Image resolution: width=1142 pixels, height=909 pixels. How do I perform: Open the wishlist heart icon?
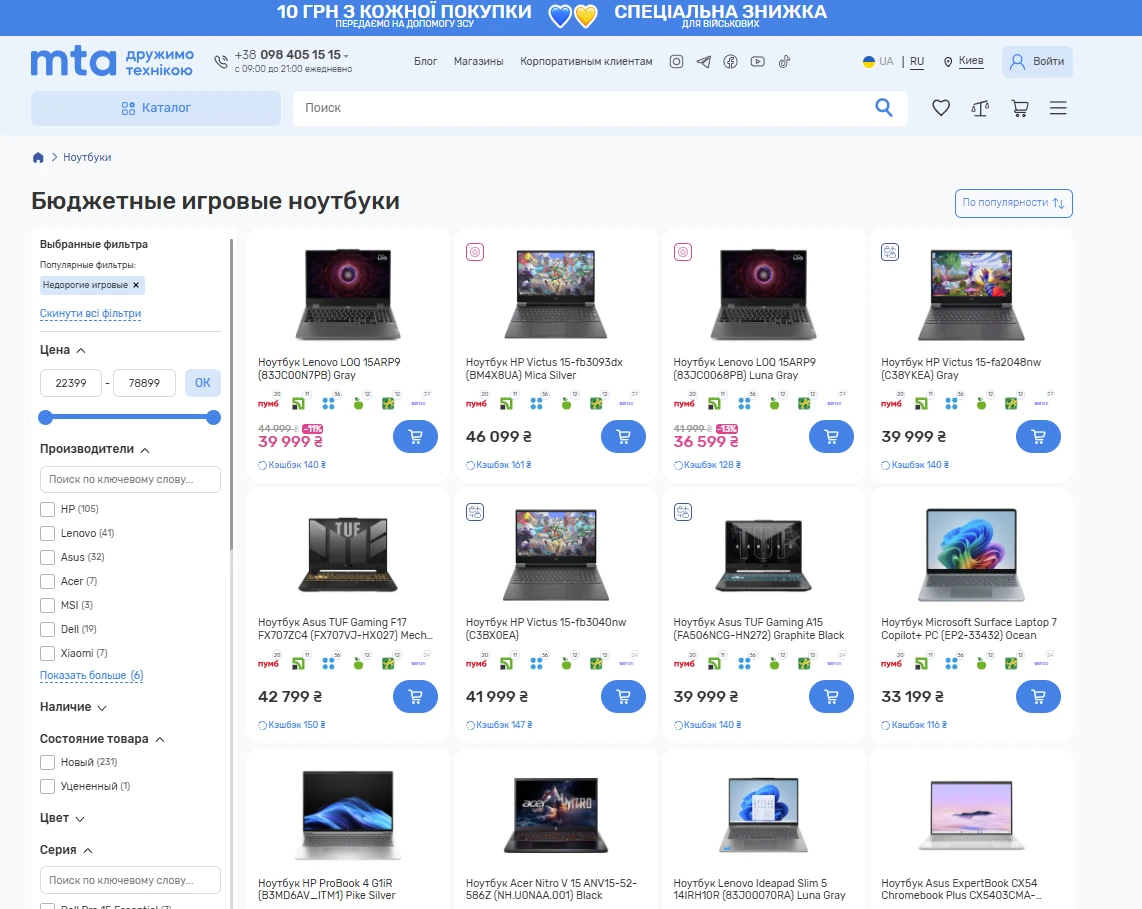point(941,109)
